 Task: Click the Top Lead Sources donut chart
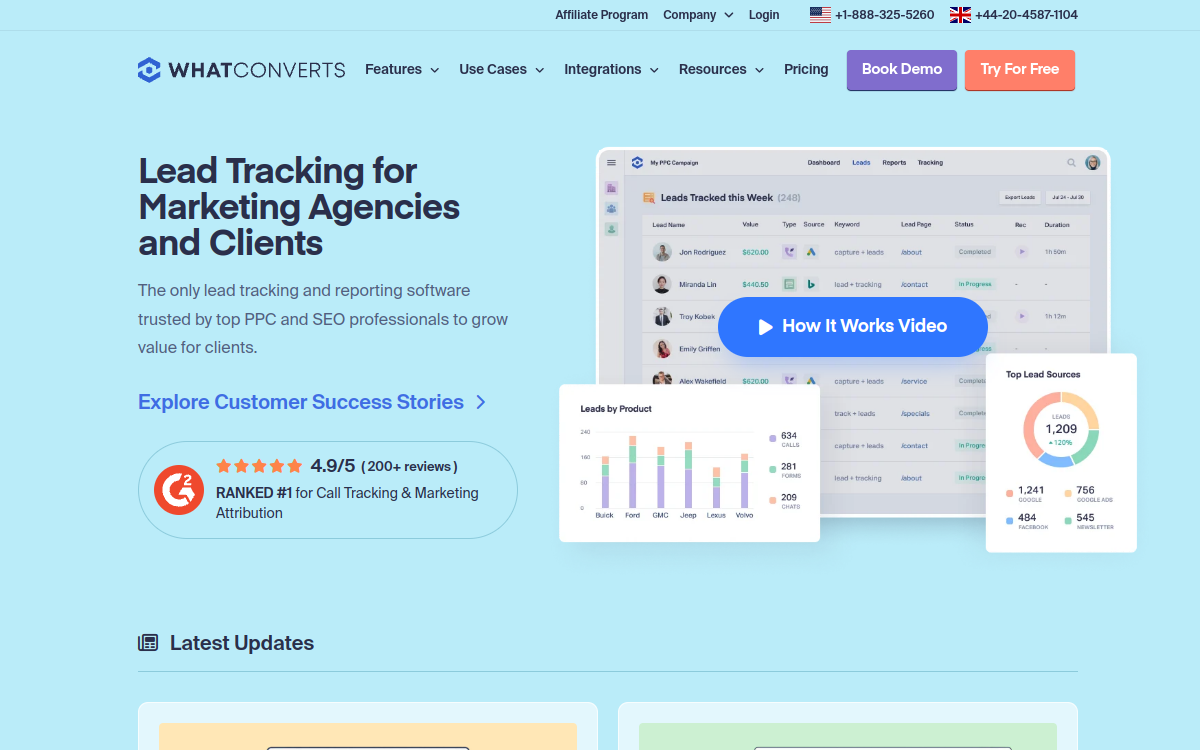click(1061, 429)
